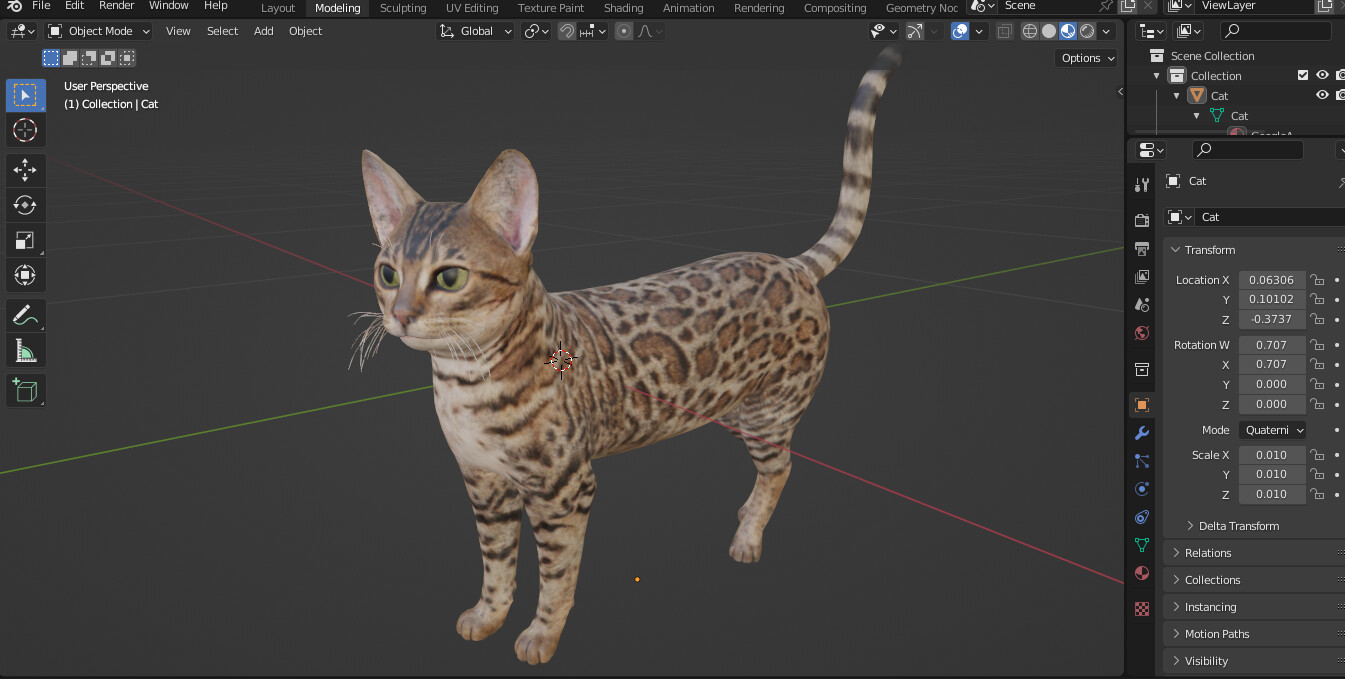Switch to the Sculpting workspace tab
Screen dimensions: 1345x679
coord(403,8)
